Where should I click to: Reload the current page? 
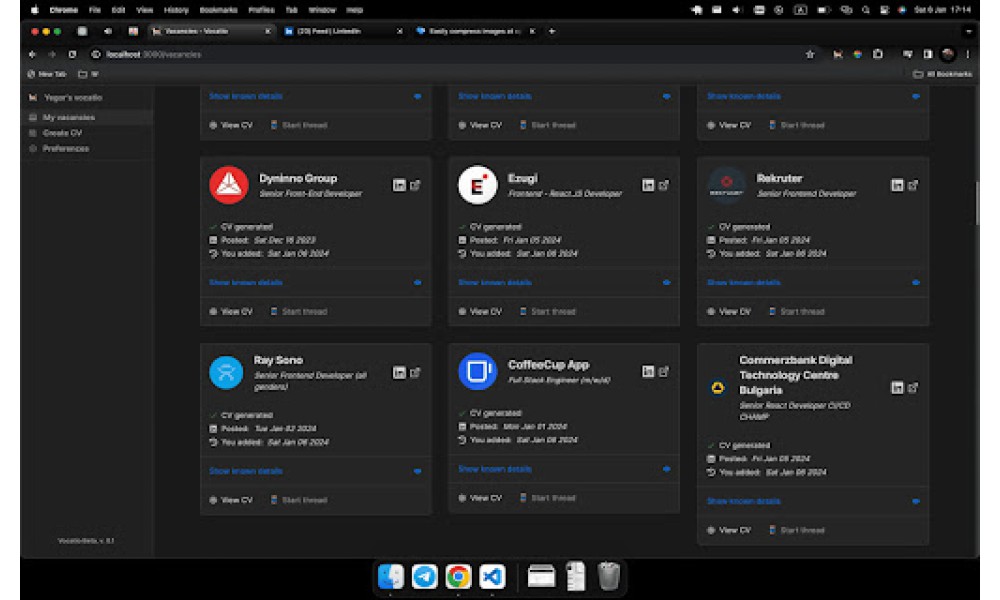pyautogui.click(x=72, y=55)
